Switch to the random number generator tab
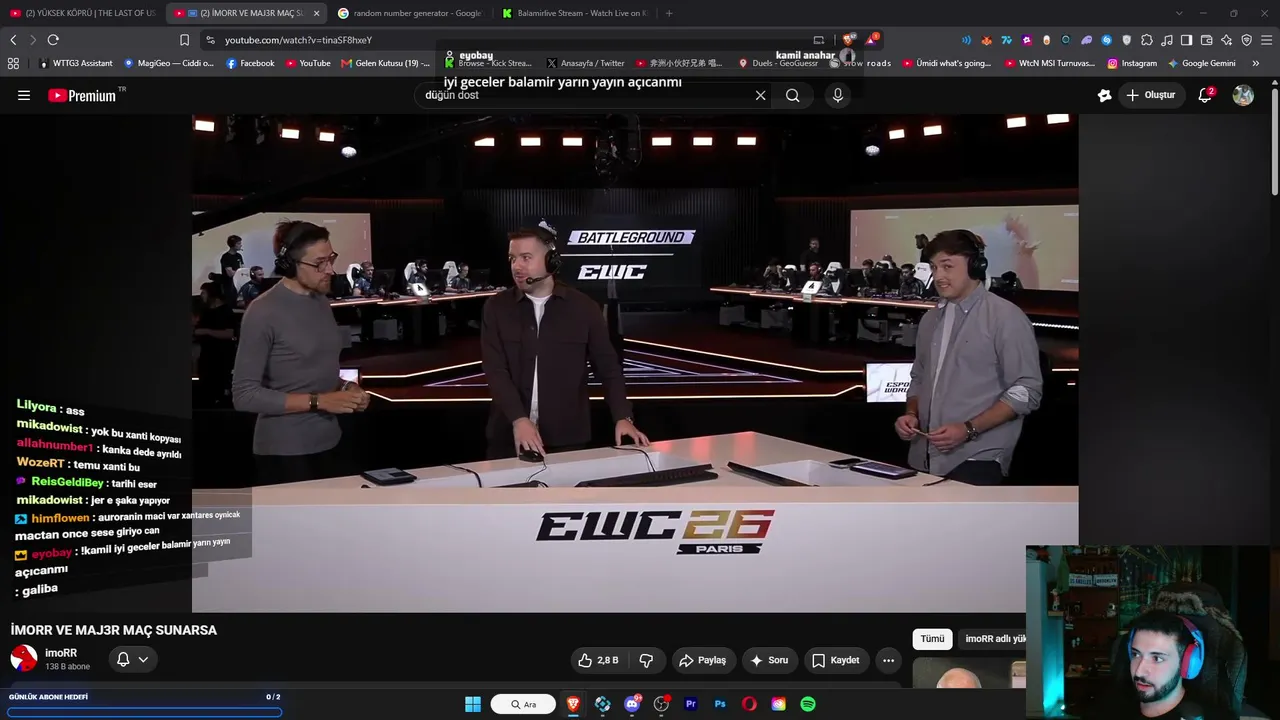 (x=410, y=13)
